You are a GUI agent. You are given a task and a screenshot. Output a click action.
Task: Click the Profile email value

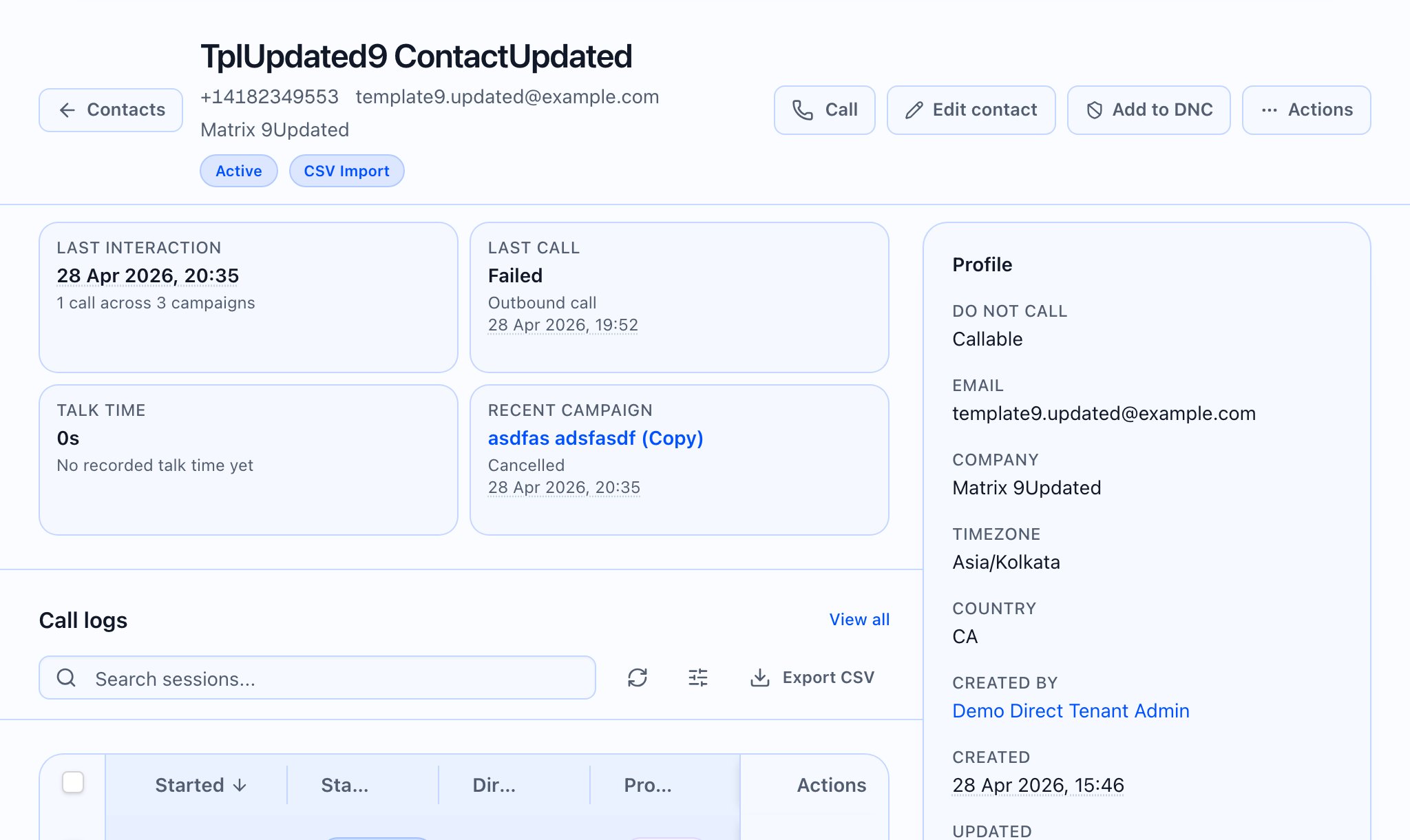[1104, 413]
